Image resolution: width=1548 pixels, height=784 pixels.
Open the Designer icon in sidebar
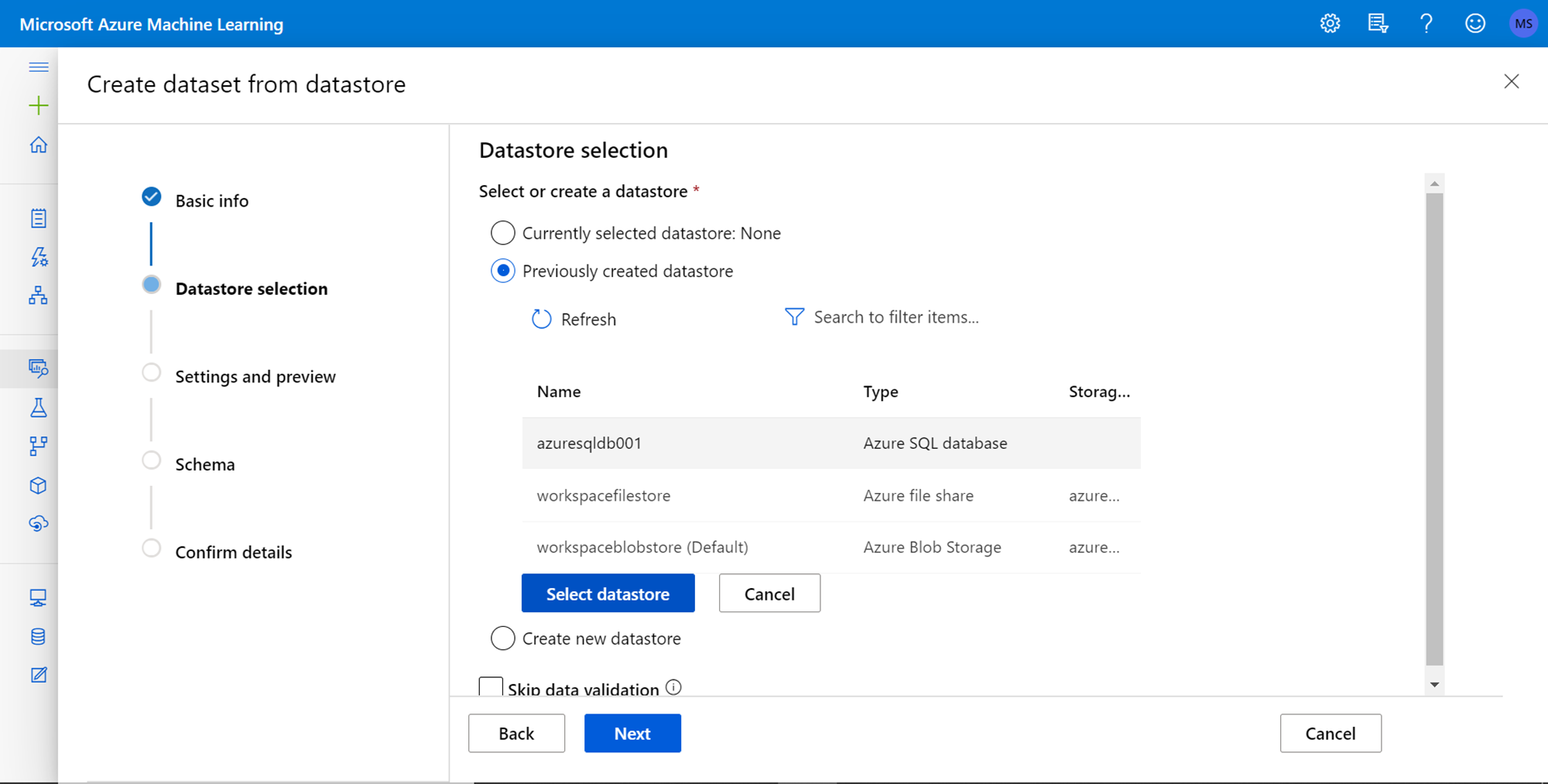(x=38, y=296)
